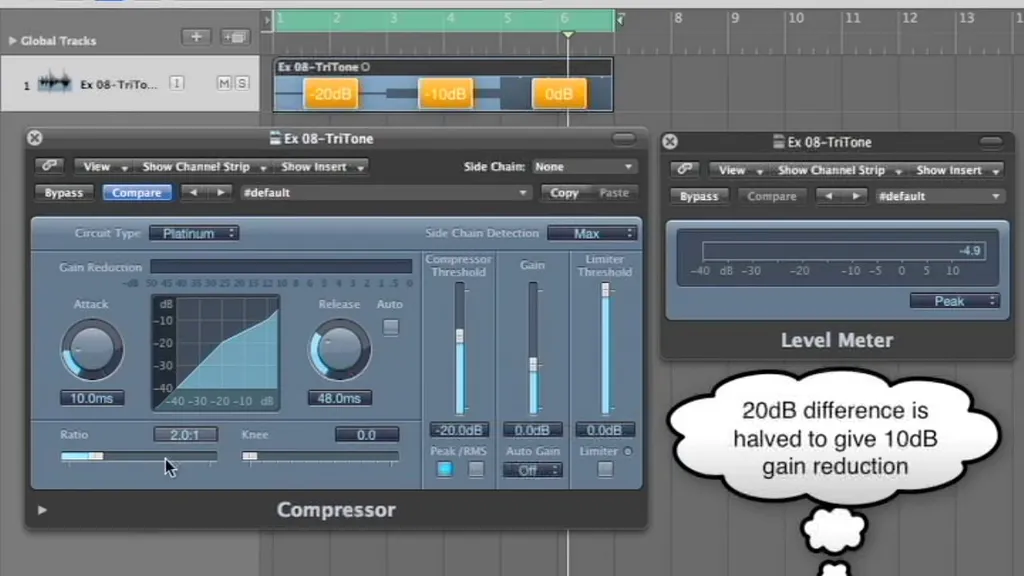The width and height of the screenshot is (1024, 576).
Task: Click the Ratio slider track
Action: tap(138, 456)
